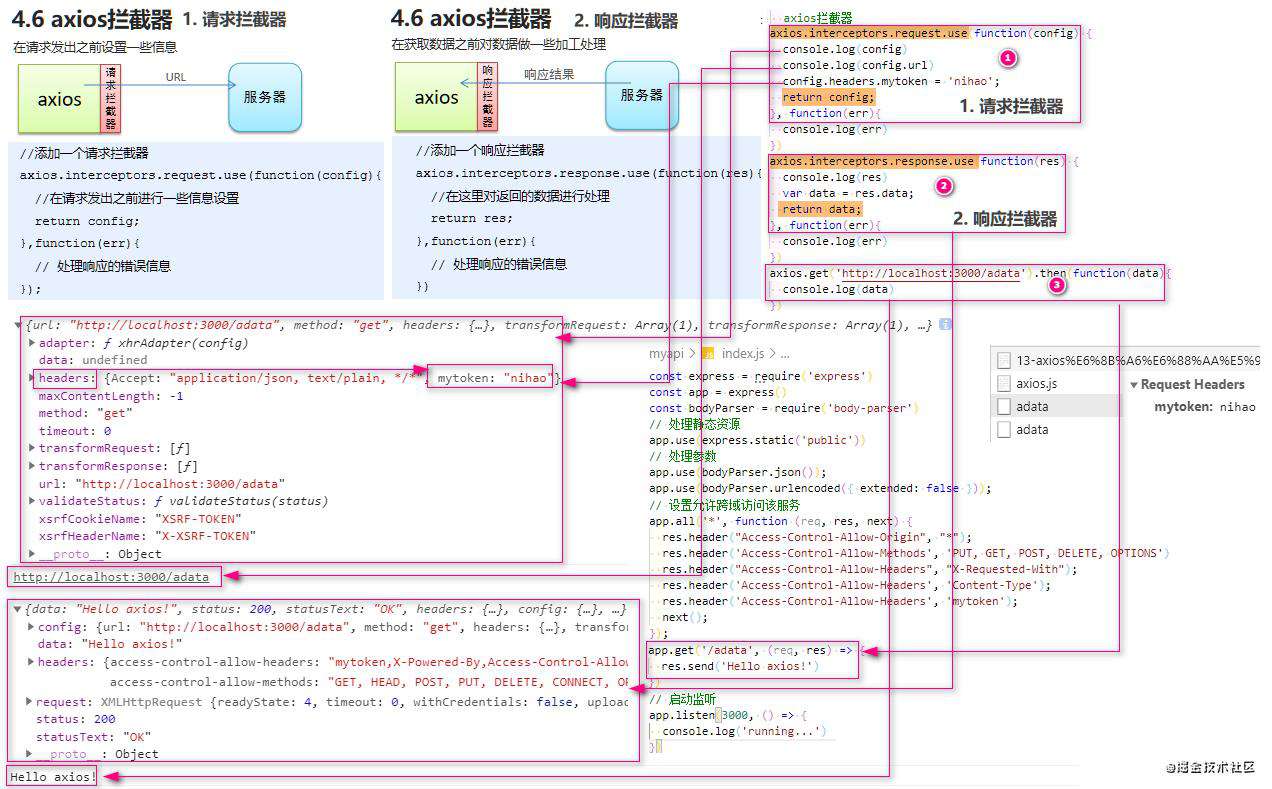
Task: Click the file icon next to axios.js
Action: tap(1004, 383)
